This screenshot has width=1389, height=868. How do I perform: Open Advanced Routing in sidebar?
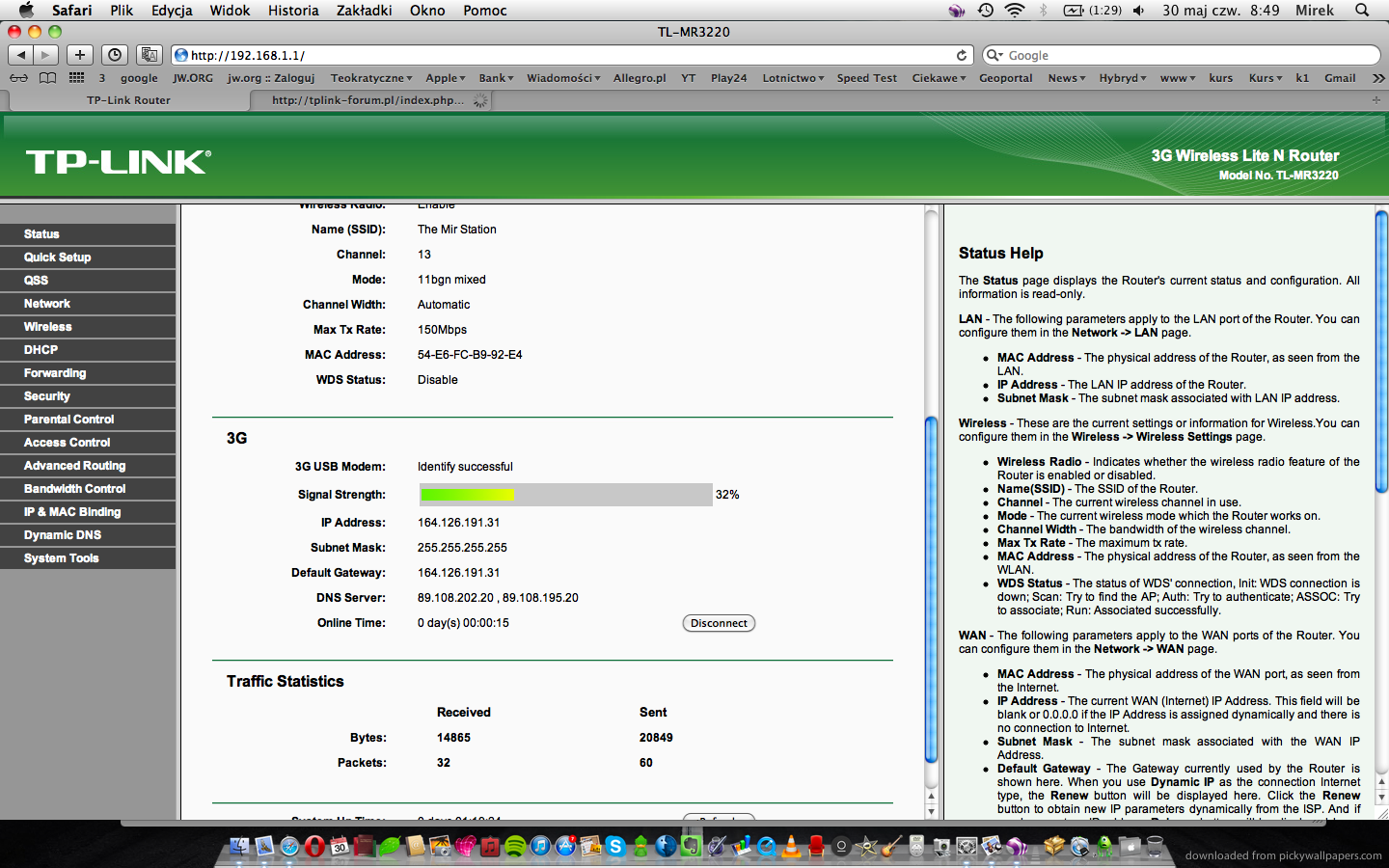88,466
